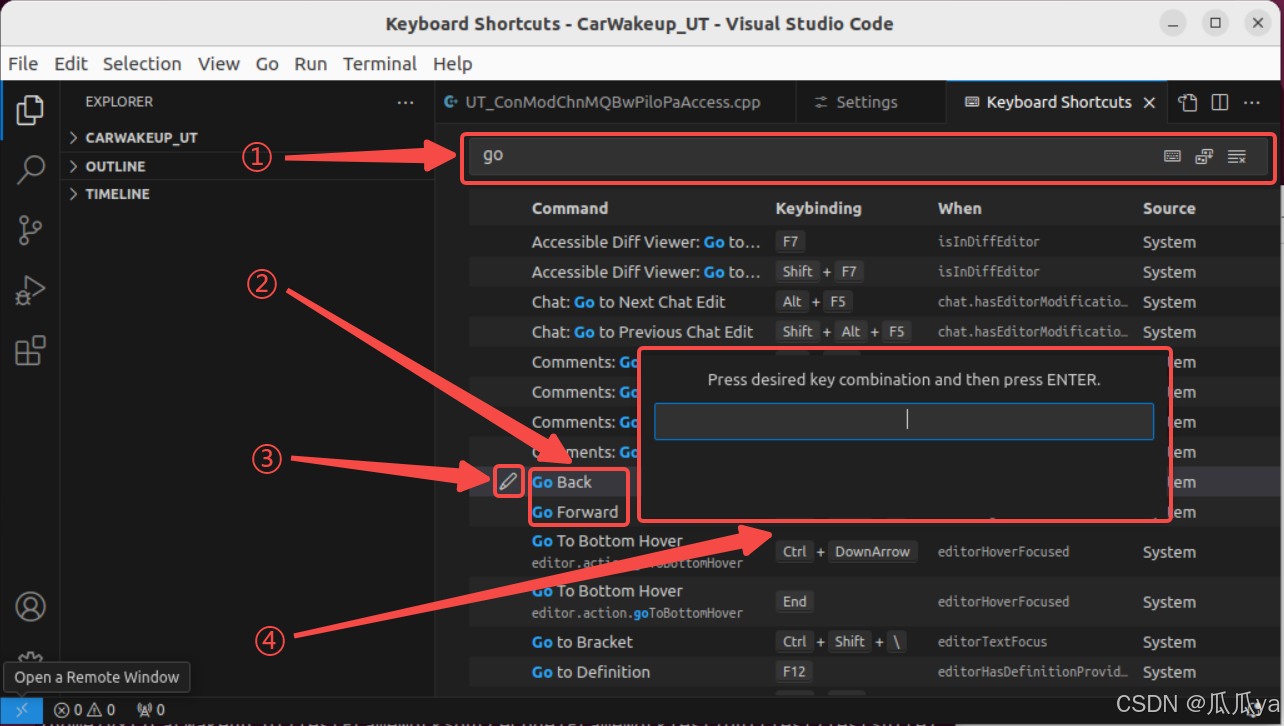
Task: Select Go To Bottom Hover row with End key
Action: [x=873, y=602]
